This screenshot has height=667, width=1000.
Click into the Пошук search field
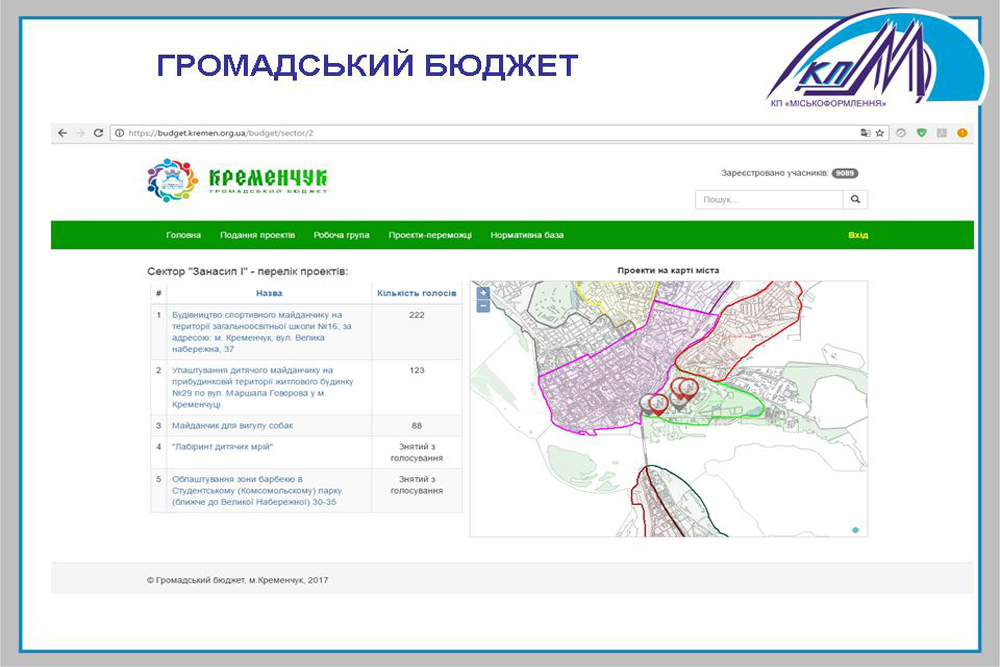point(769,200)
